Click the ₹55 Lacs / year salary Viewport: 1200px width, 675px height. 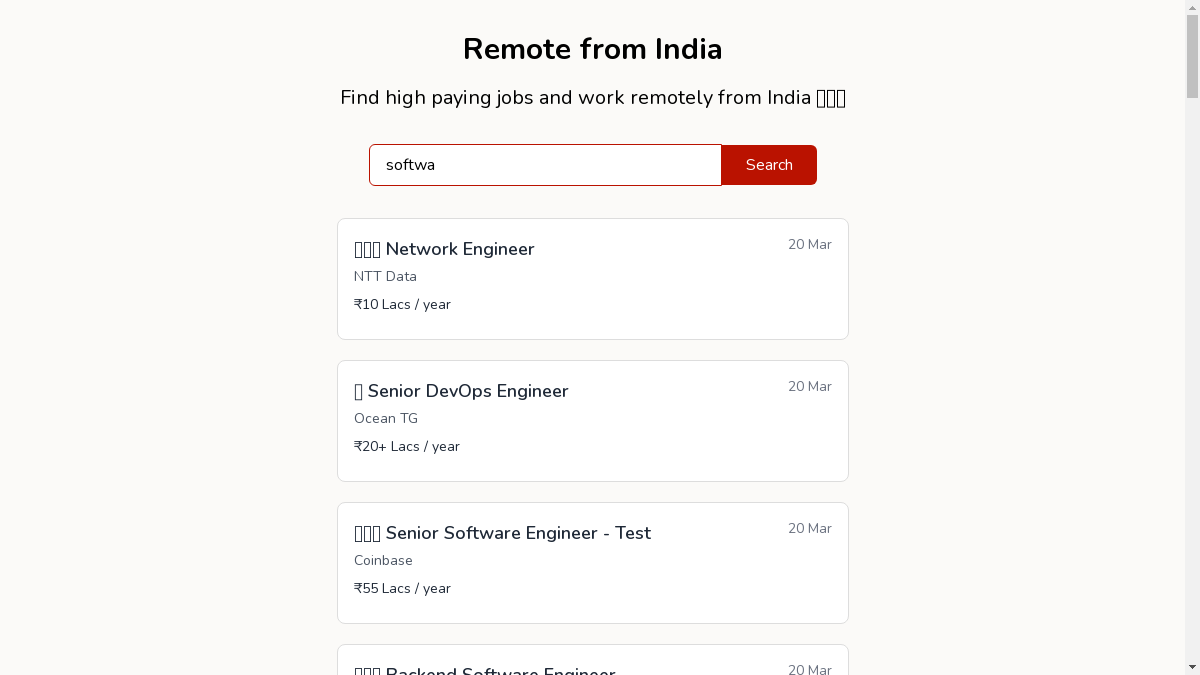pos(402,589)
